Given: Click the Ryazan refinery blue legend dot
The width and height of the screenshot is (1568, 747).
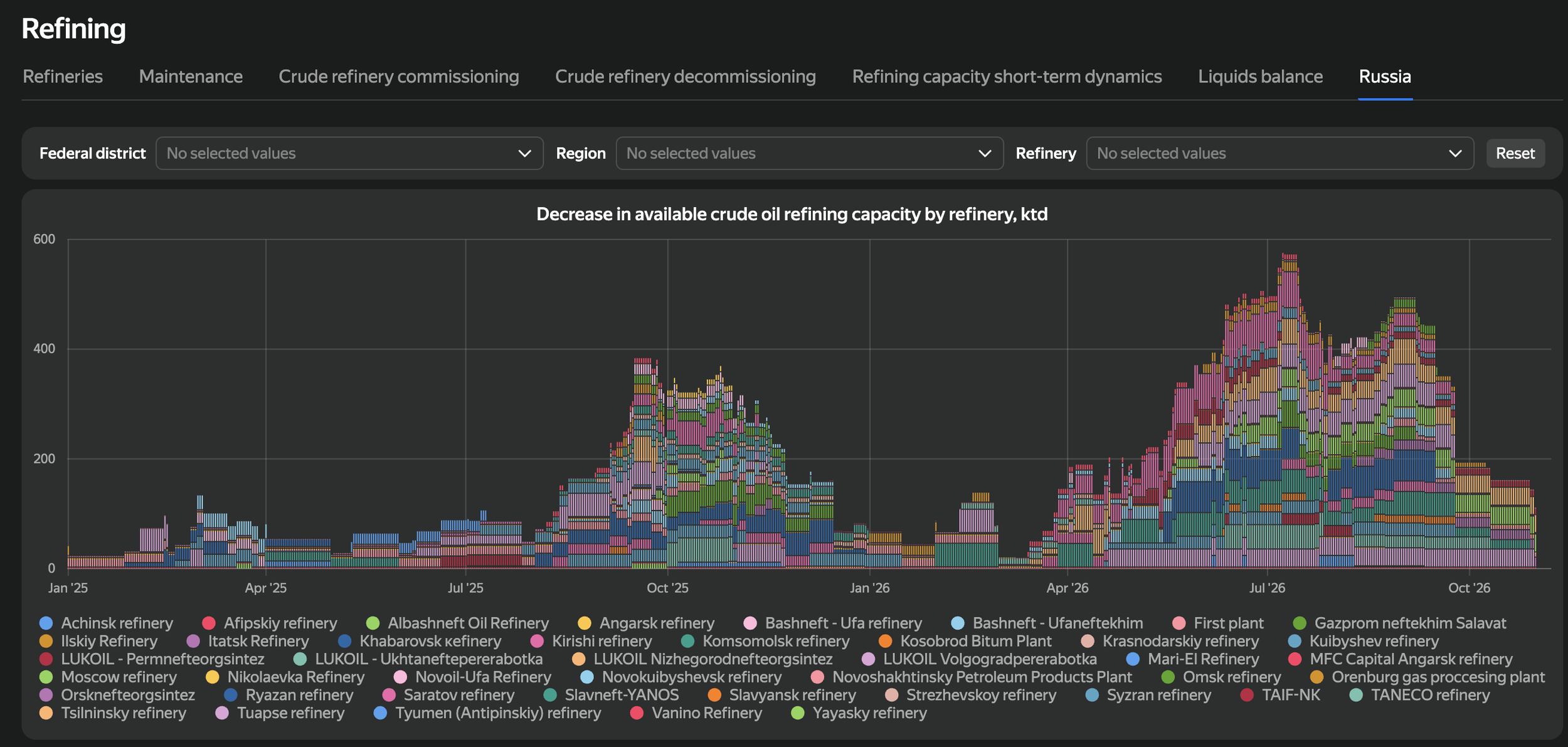Looking at the screenshot, I should pos(231,695).
